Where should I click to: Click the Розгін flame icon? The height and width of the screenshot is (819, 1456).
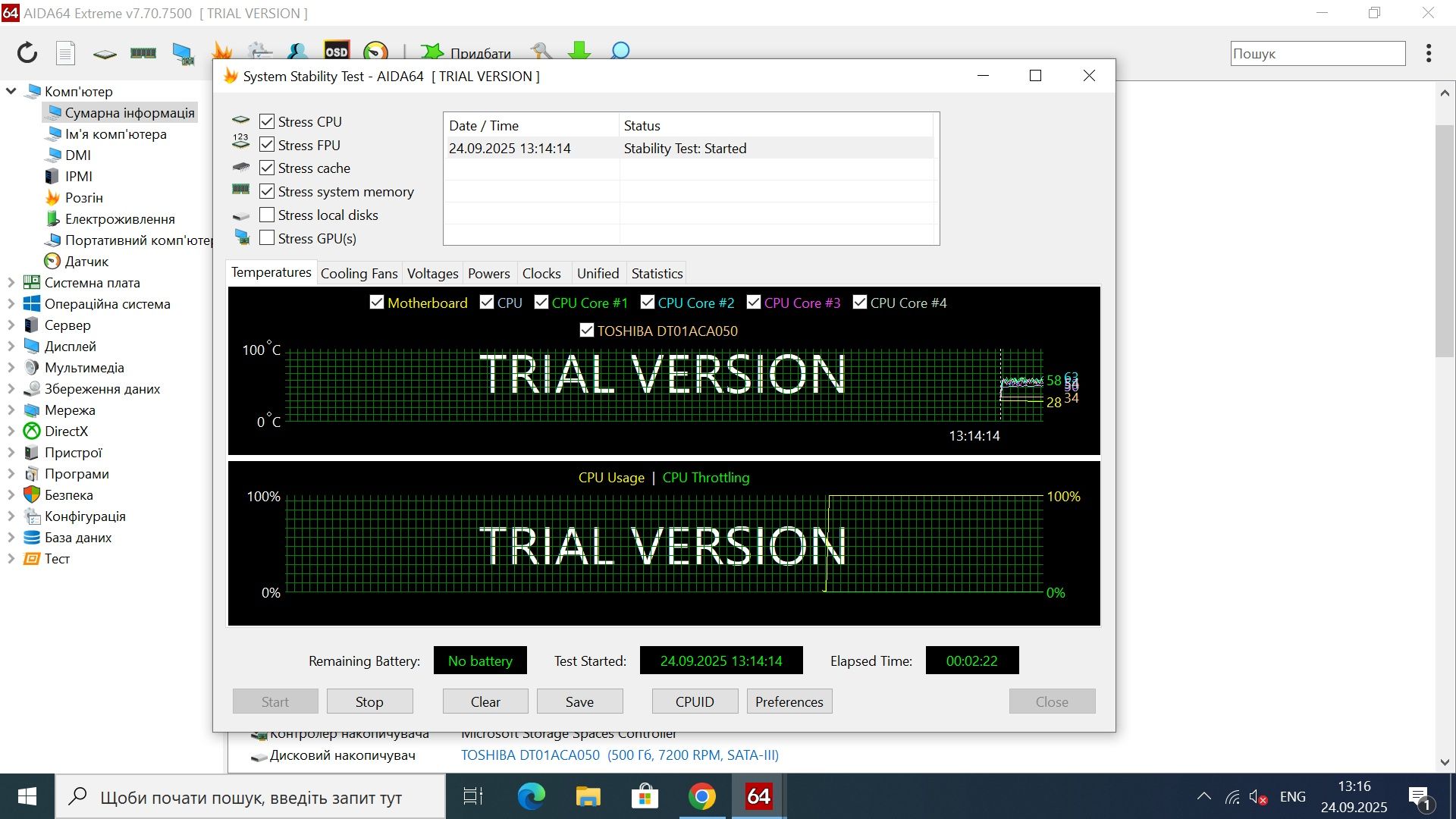(52, 197)
